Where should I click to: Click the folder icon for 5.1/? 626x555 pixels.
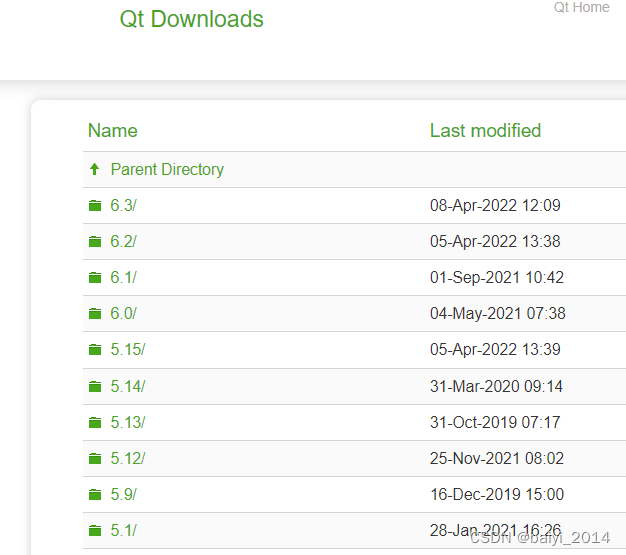(95, 531)
